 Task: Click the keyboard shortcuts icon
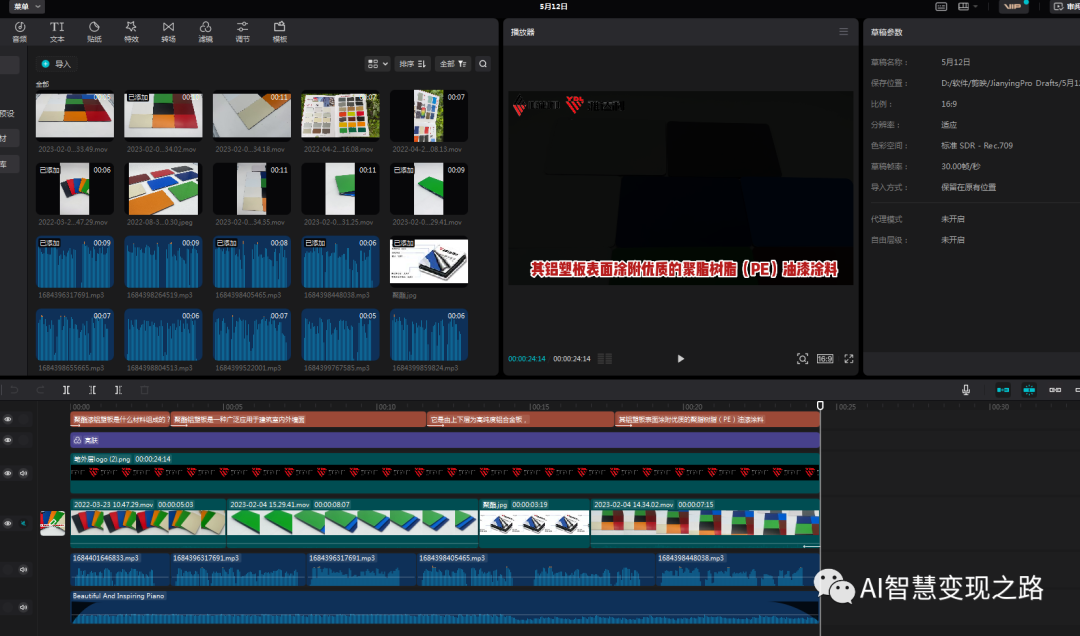pyautogui.click(x=941, y=6)
